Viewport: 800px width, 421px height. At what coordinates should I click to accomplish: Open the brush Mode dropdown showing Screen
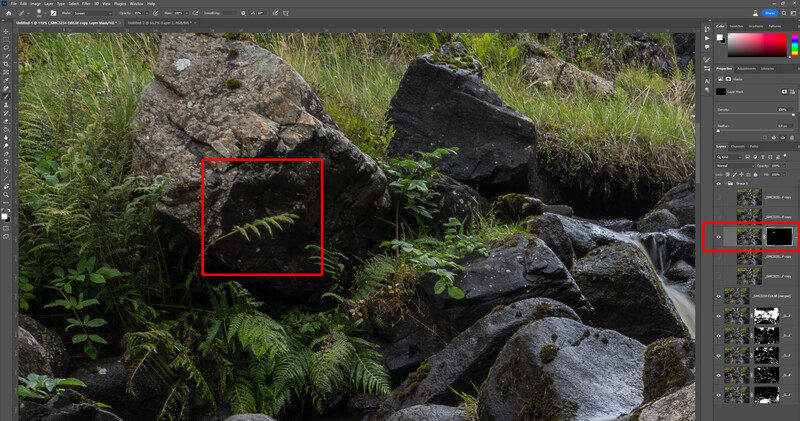93,13
